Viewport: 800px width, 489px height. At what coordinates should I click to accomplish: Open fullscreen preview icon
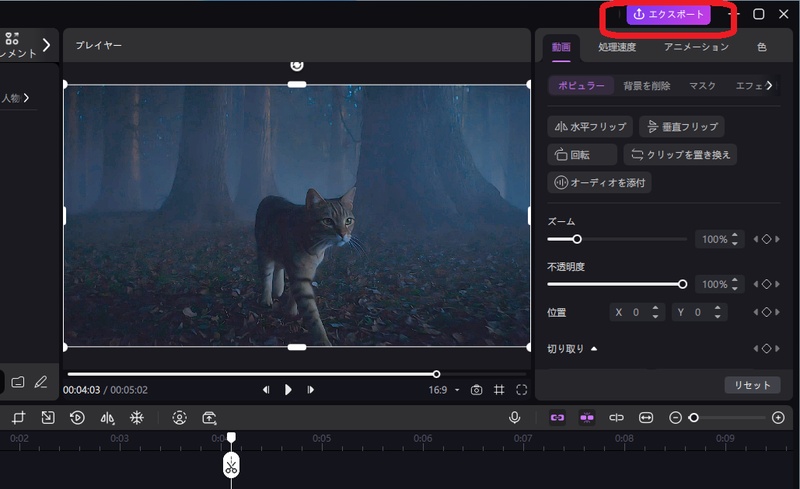521,390
